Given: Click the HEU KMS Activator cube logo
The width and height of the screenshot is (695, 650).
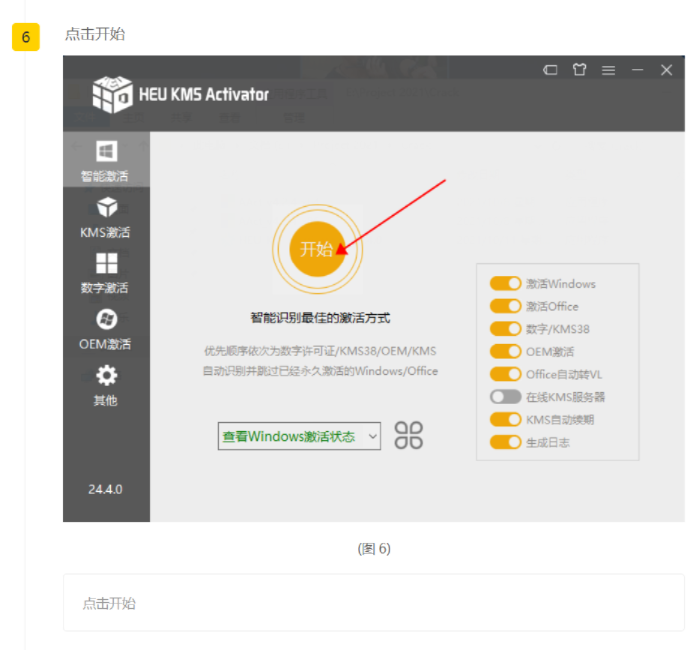Looking at the screenshot, I should (112, 94).
